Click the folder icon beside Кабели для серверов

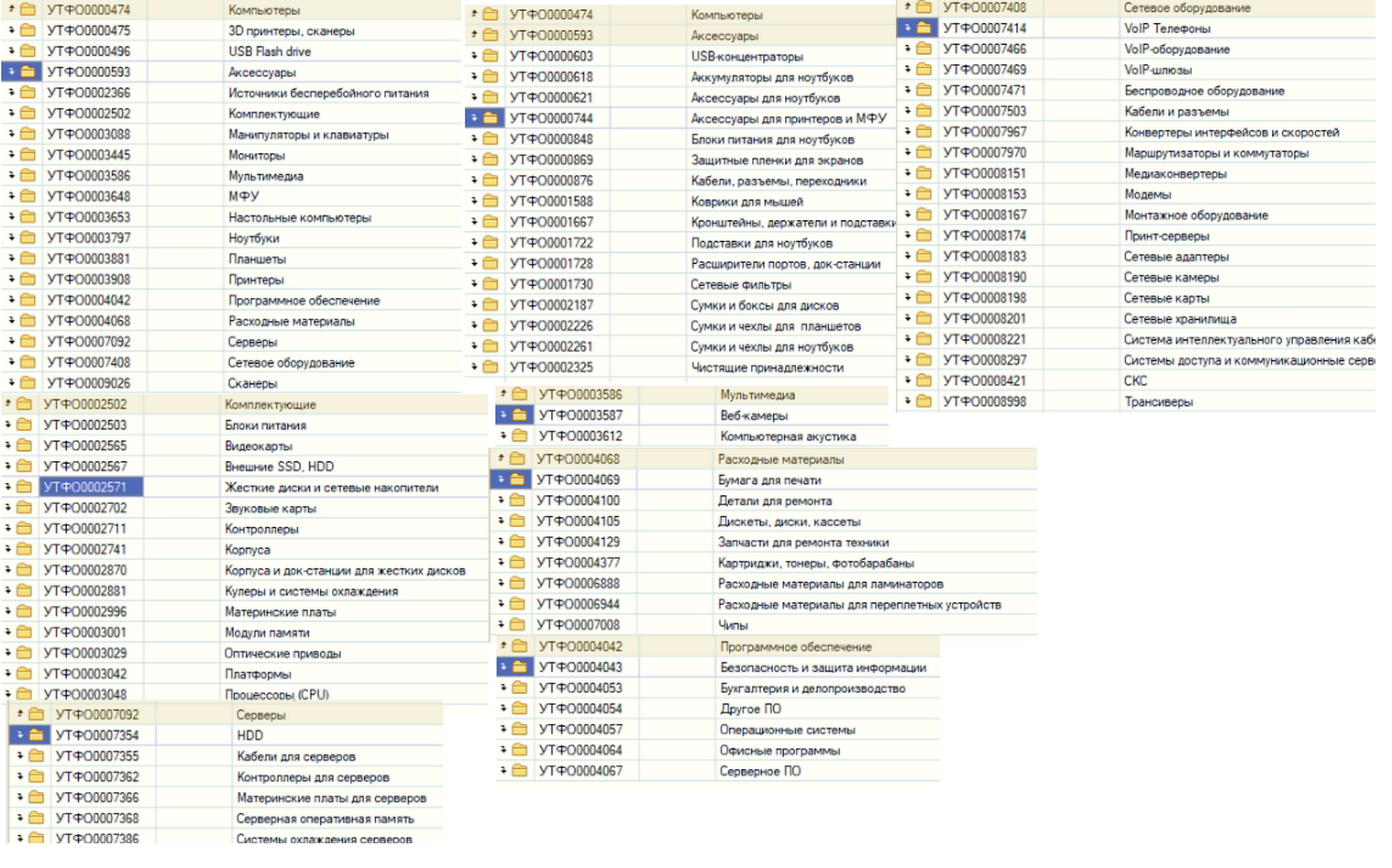point(36,756)
